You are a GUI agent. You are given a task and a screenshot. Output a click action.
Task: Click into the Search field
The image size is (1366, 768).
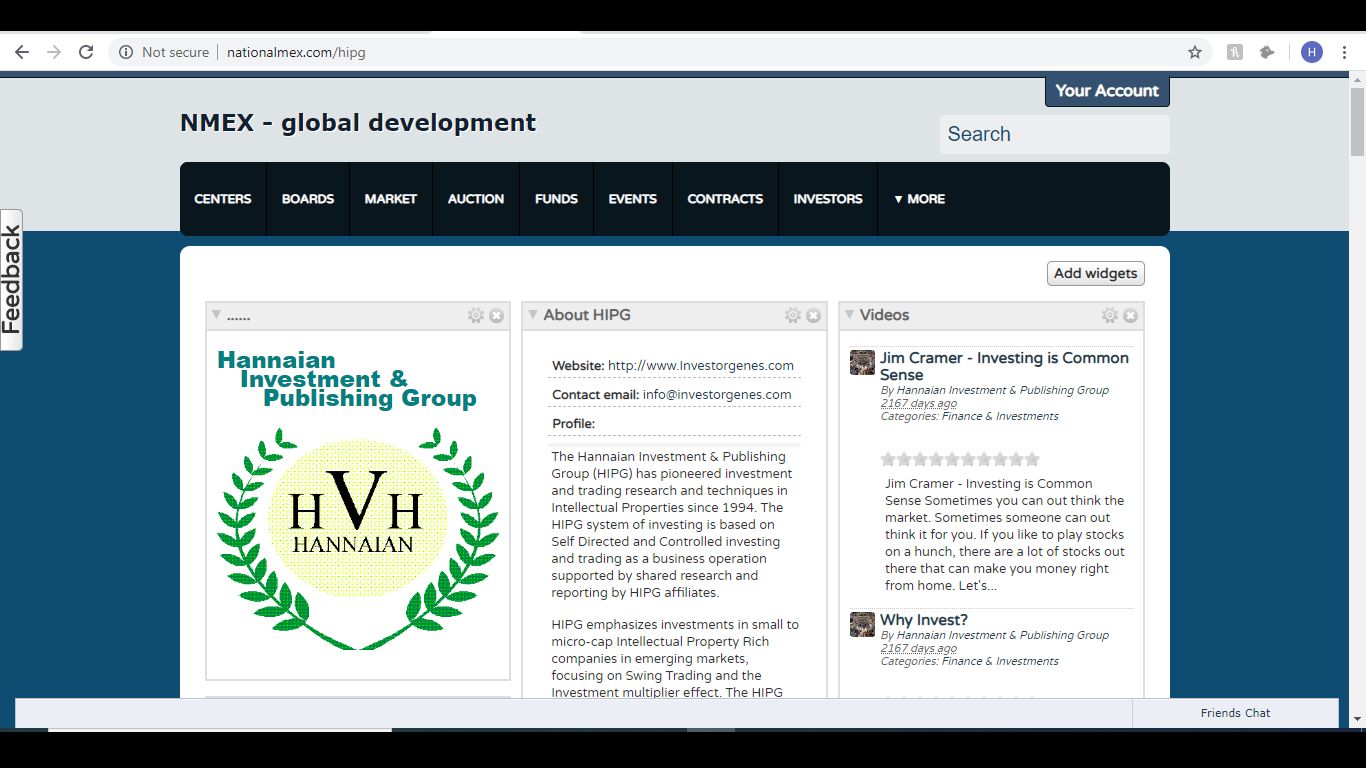click(x=1054, y=134)
